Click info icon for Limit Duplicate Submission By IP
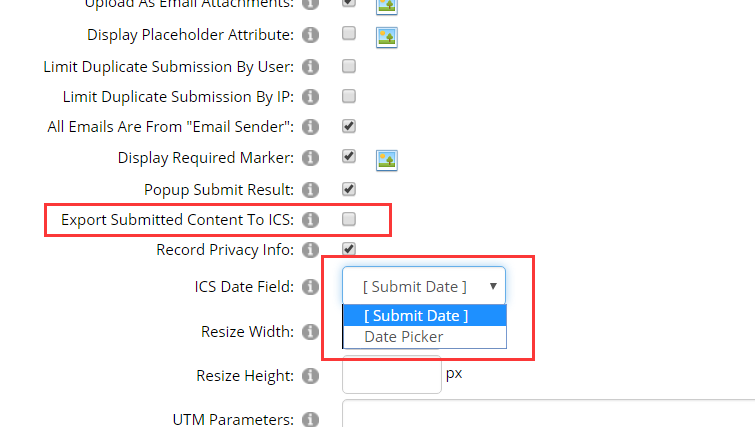Image resolution: width=755 pixels, height=427 pixels. [x=311, y=97]
